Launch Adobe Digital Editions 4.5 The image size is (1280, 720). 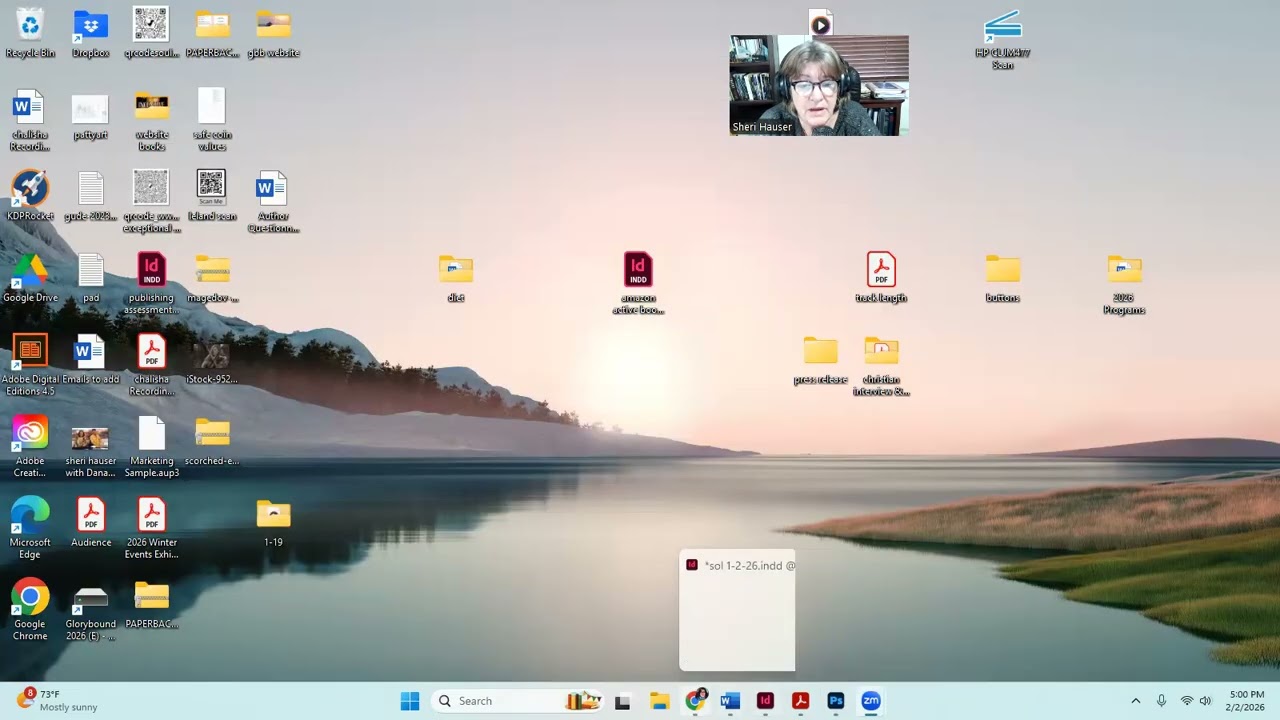coord(30,365)
